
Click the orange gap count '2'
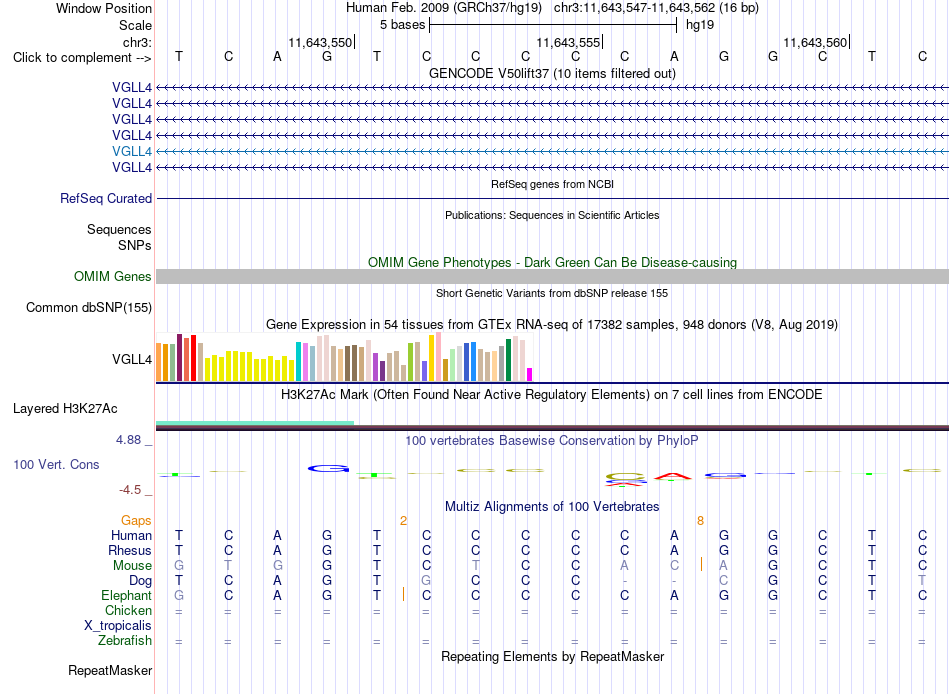tap(404, 521)
